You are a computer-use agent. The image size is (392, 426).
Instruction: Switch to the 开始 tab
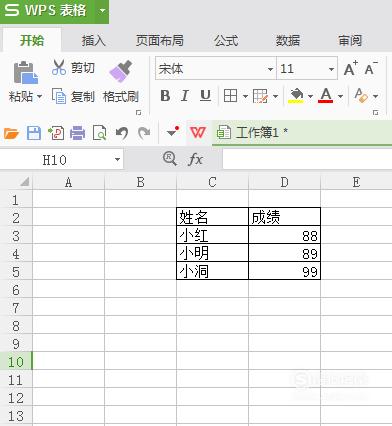32,41
